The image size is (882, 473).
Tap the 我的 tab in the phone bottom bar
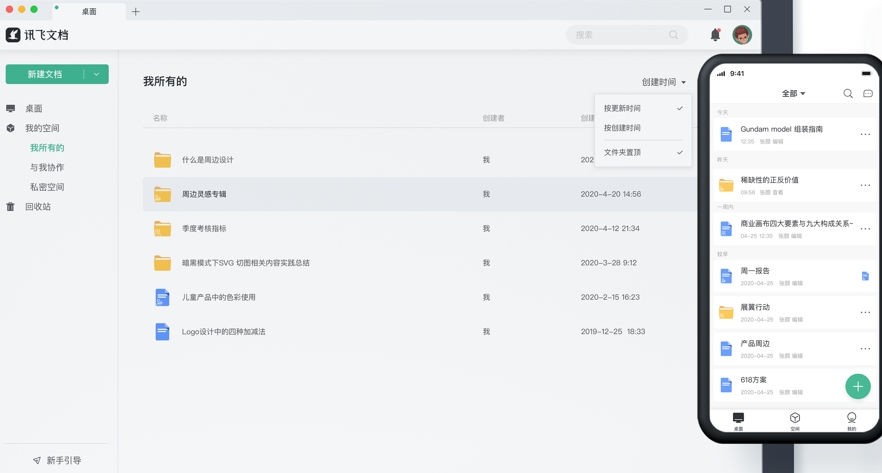click(x=852, y=421)
